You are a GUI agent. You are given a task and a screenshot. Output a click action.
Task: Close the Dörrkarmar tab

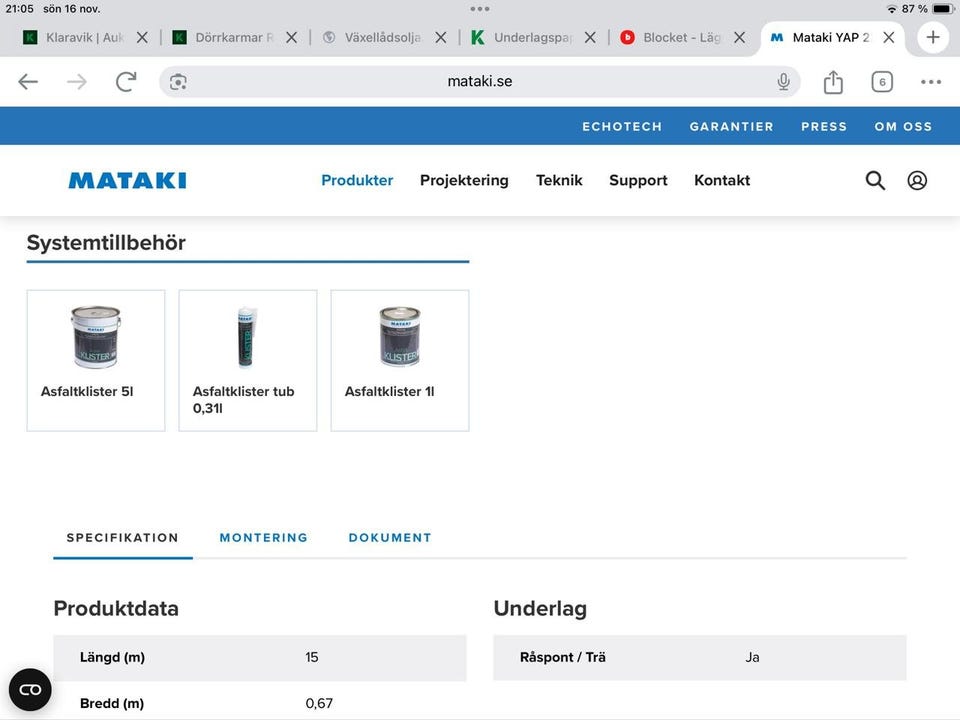coord(291,37)
